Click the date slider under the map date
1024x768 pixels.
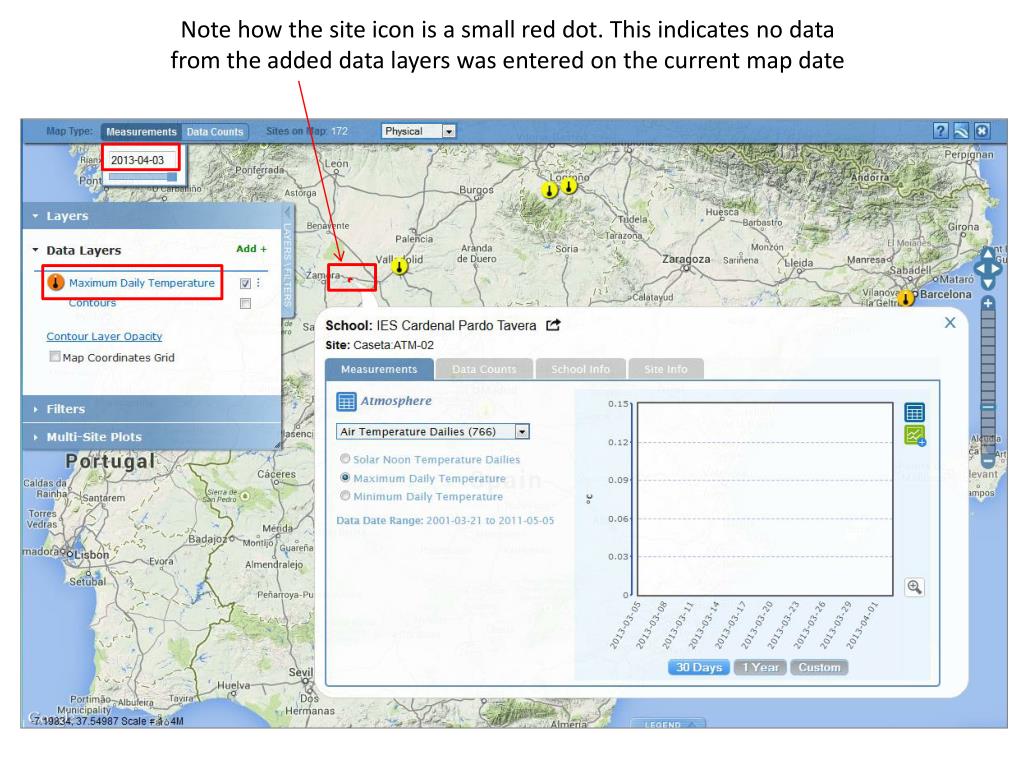143,176
